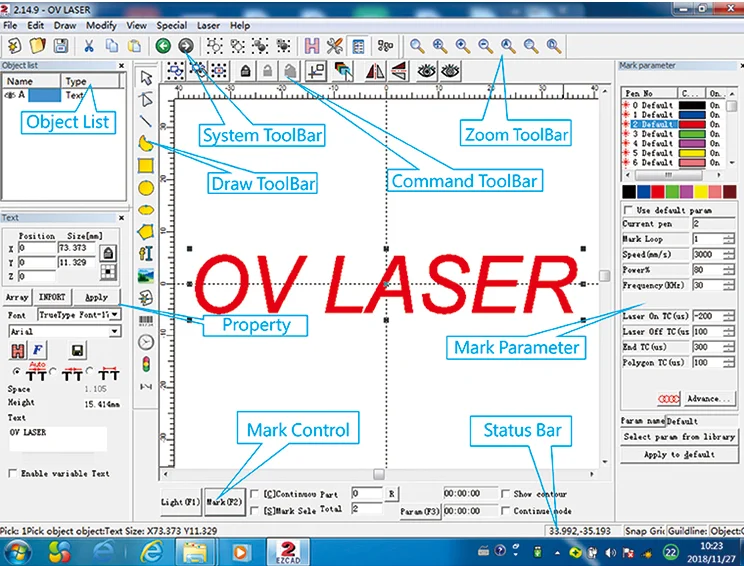
Task: Click the Save floppy disk icon
Action: [x=61, y=46]
